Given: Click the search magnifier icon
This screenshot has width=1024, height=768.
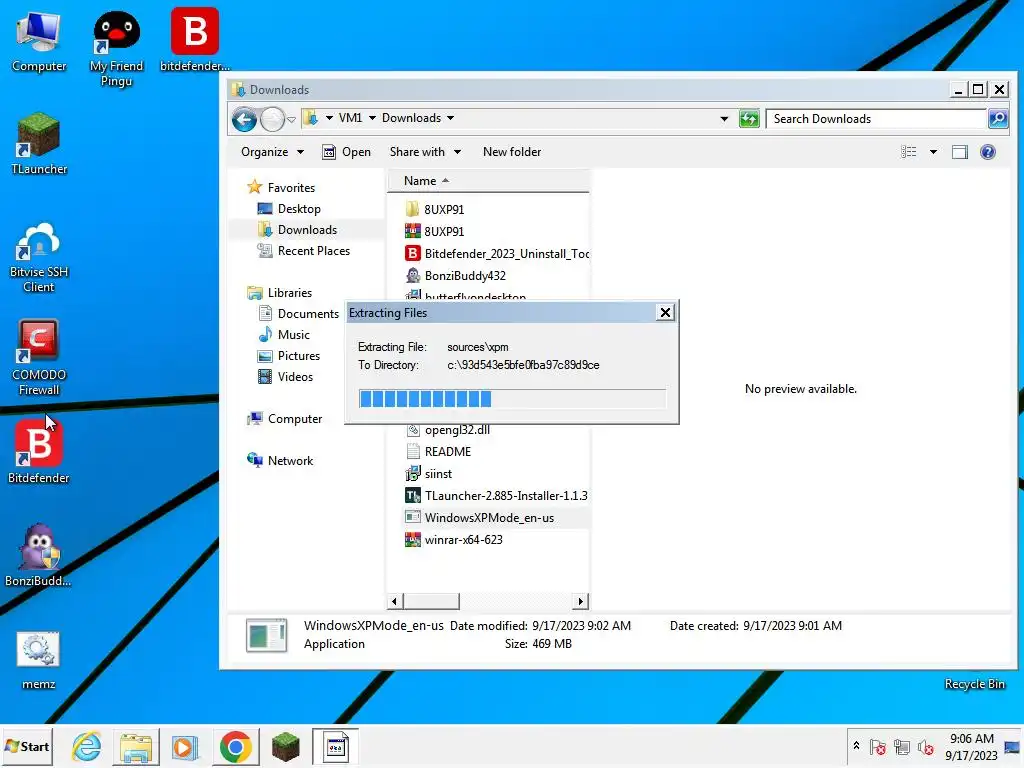Looking at the screenshot, I should click(x=997, y=119).
